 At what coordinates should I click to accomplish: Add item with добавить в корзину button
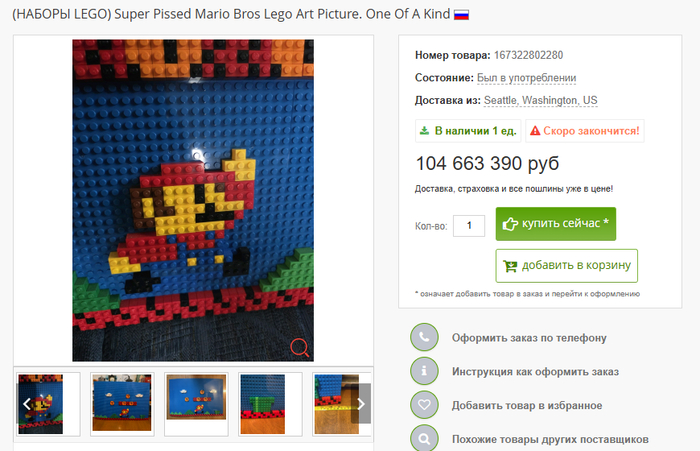coord(567,266)
